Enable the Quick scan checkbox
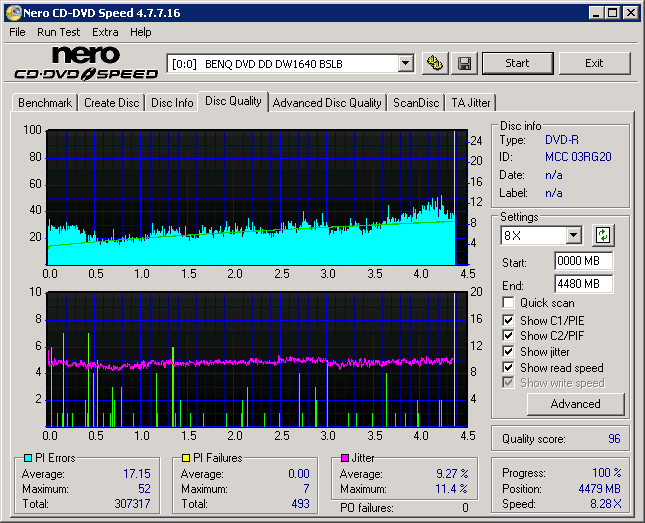The width and height of the screenshot is (645, 523). [x=509, y=303]
